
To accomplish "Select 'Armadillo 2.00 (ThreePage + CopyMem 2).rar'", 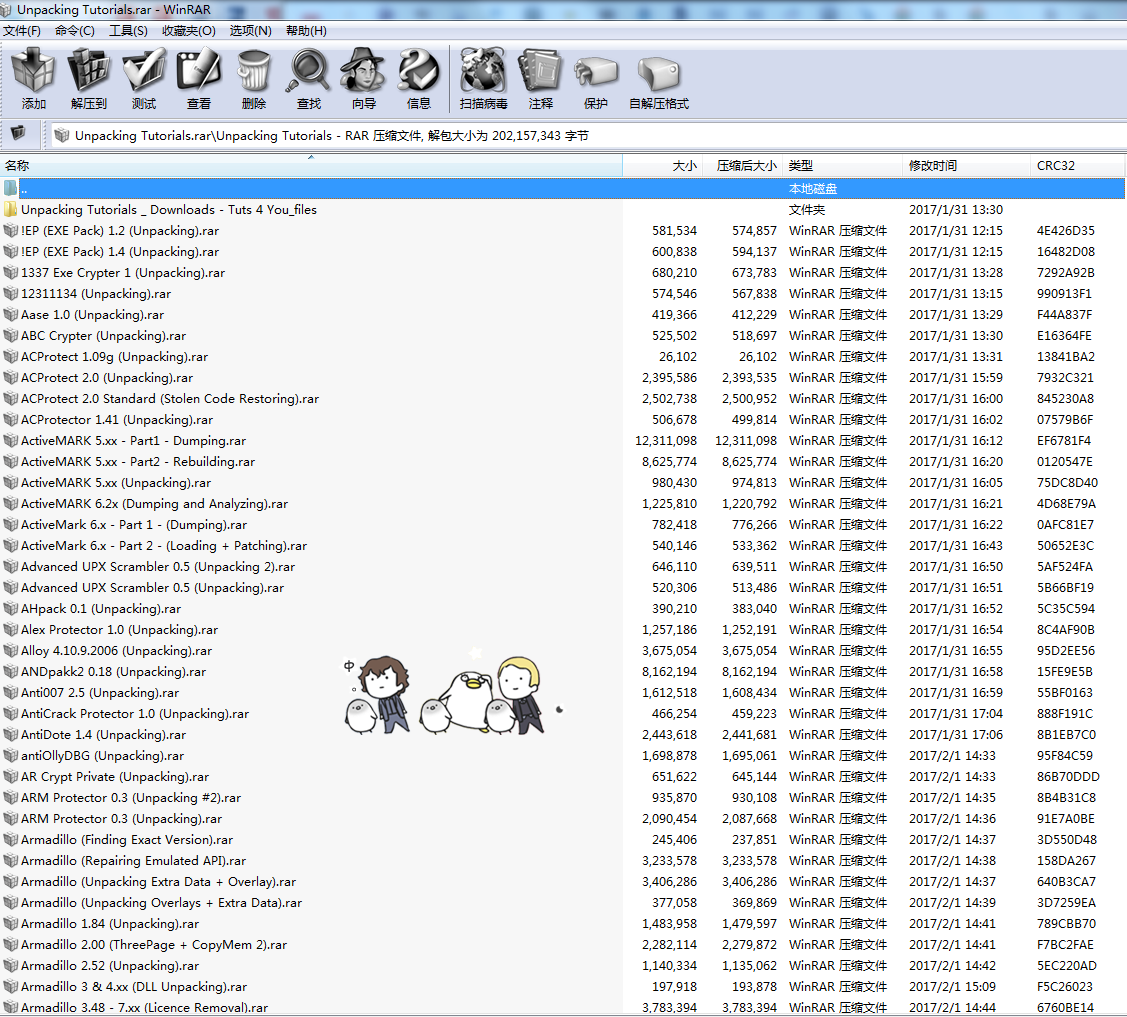I will 154,944.
